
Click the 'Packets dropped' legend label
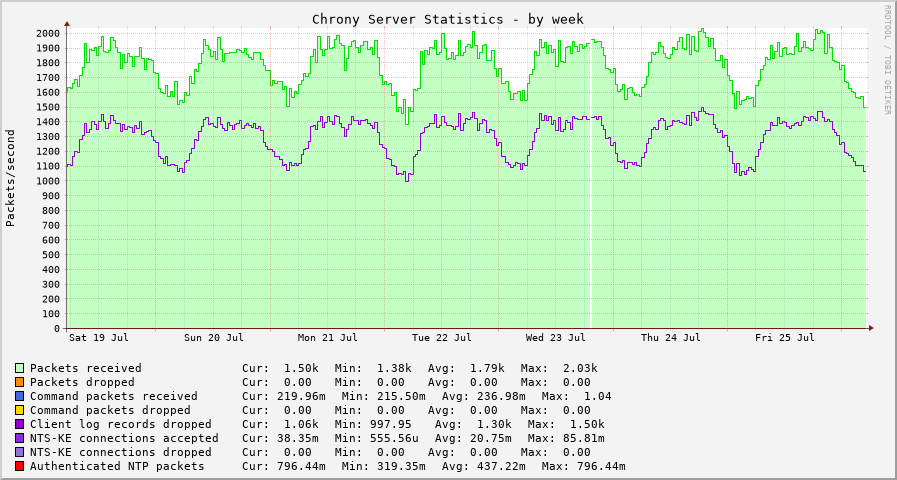point(82,382)
